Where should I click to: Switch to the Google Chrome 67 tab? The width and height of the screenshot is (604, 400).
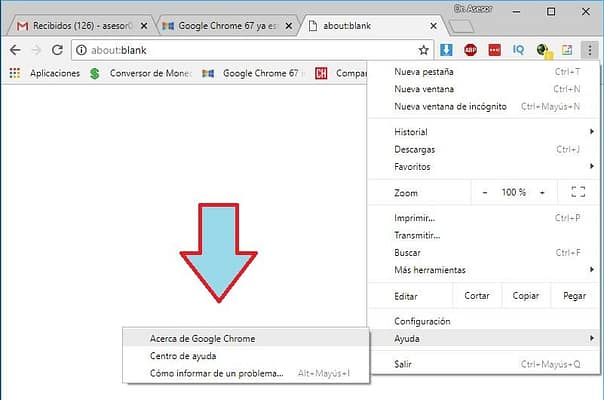coord(227,26)
